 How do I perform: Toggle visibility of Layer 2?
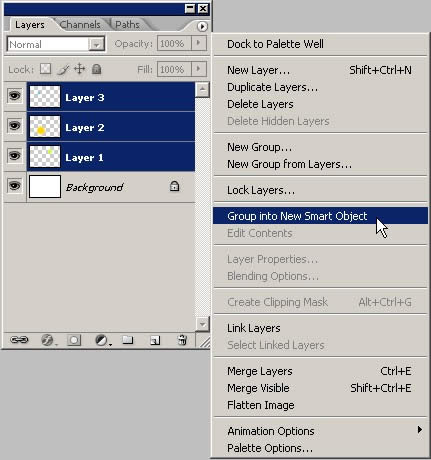click(14, 126)
